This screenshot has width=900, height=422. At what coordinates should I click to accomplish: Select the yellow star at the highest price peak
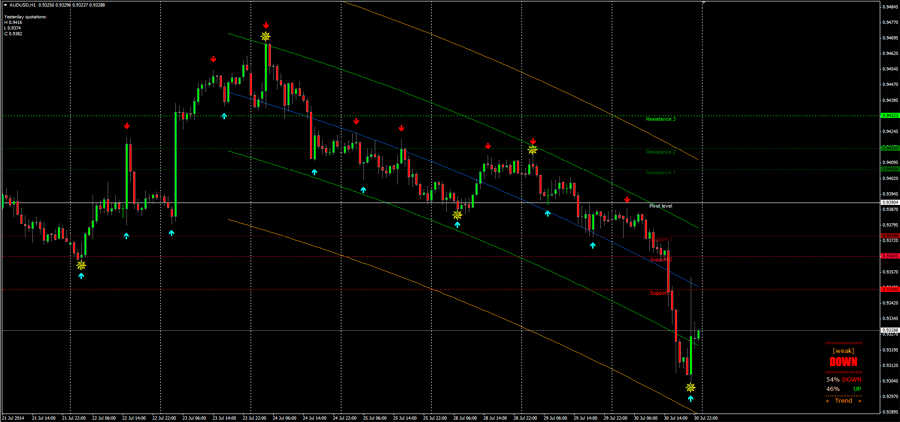(x=265, y=37)
